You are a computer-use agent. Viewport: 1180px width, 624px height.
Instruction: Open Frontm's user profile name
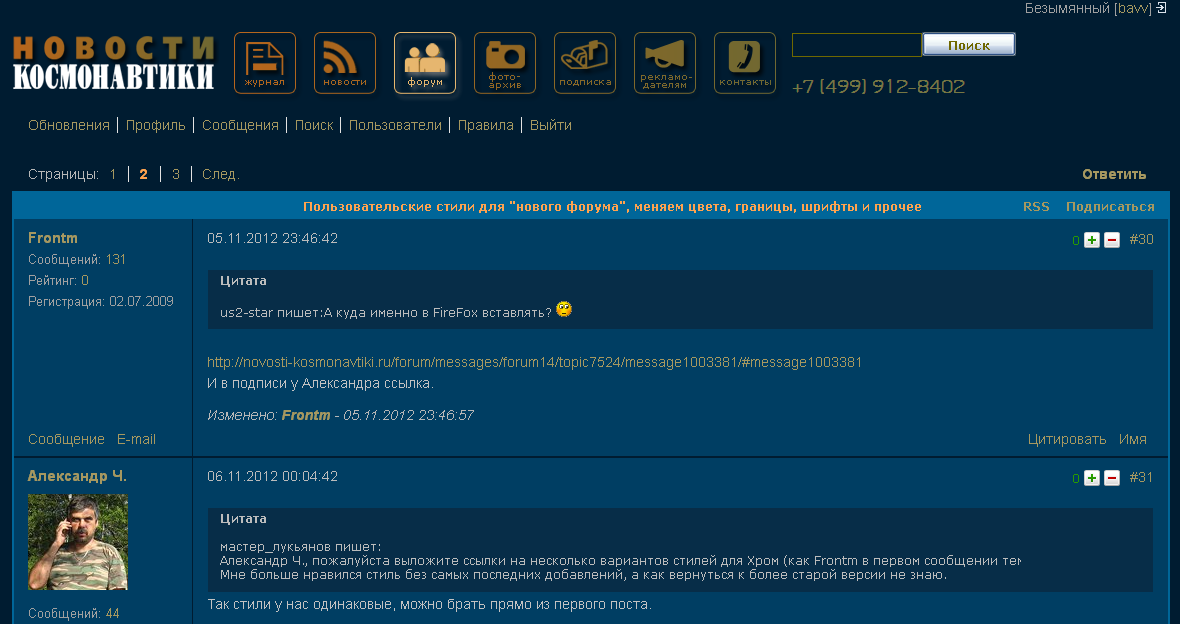[x=53, y=238]
